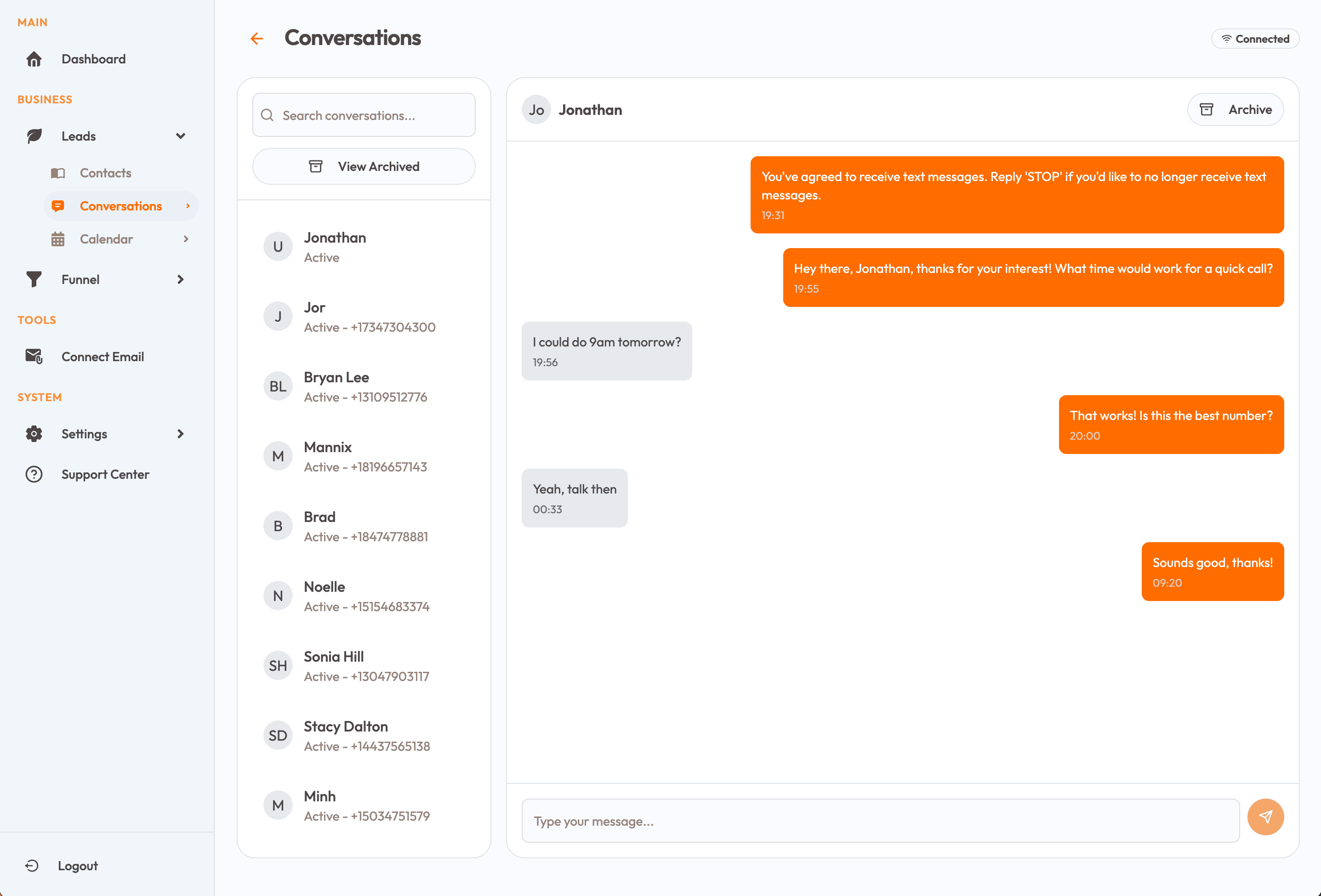Image resolution: width=1321 pixels, height=896 pixels.
Task: Click the Settings gear icon
Action: coord(34,434)
